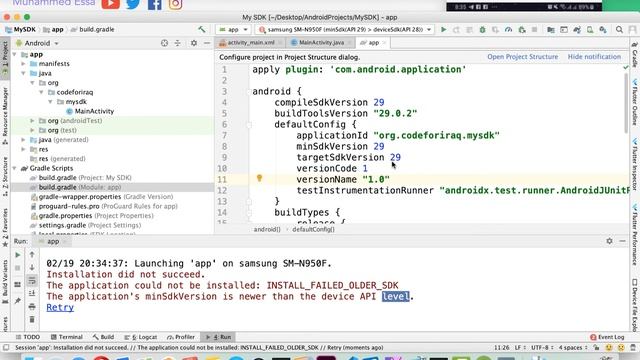
Task: Open the Profile app gauge icon
Action: [508, 29]
